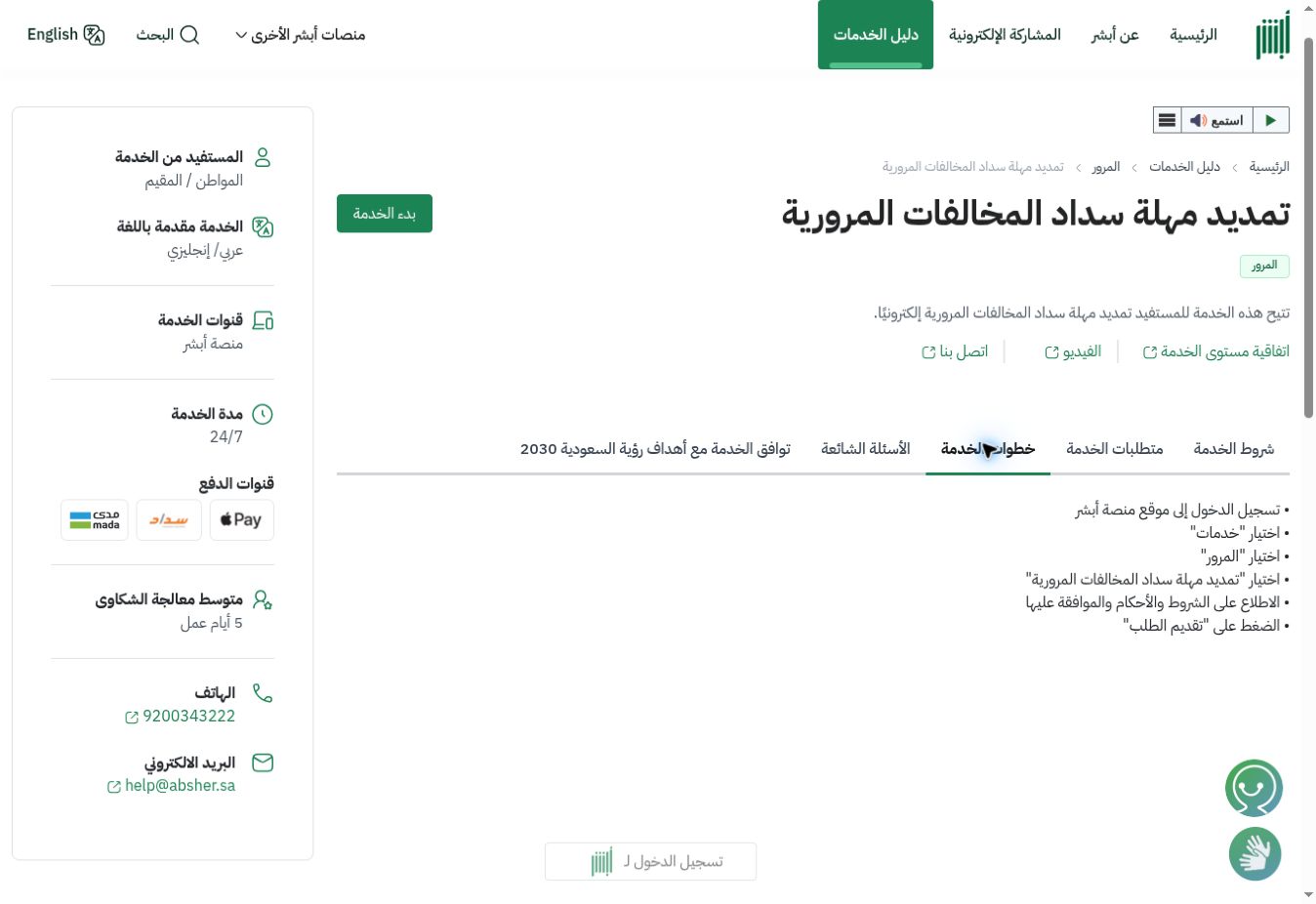Click the speaker استمع button
Image resolution: width=1316 pixels, height=904 pixels.
coord(1216,120)
